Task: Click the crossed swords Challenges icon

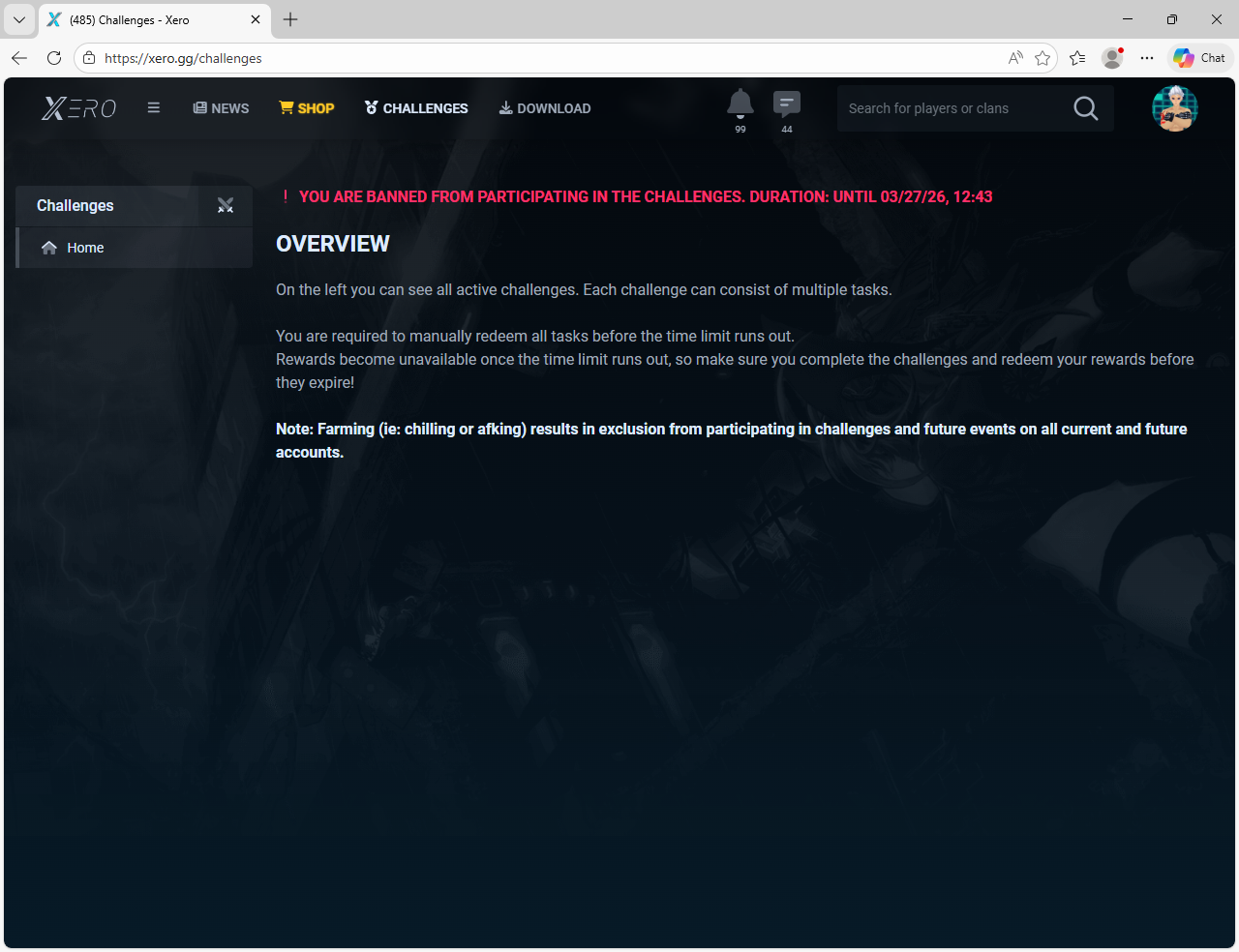Action: pos(226,205)
